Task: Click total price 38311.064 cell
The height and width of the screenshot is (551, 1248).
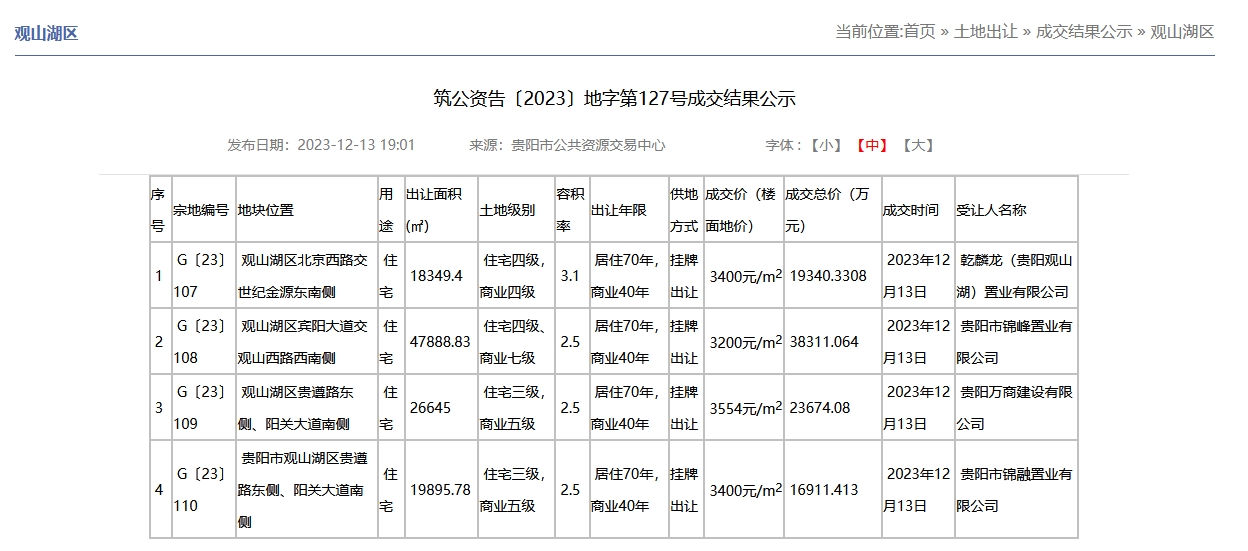Action: pyautogui.click(x=823, y=342)
